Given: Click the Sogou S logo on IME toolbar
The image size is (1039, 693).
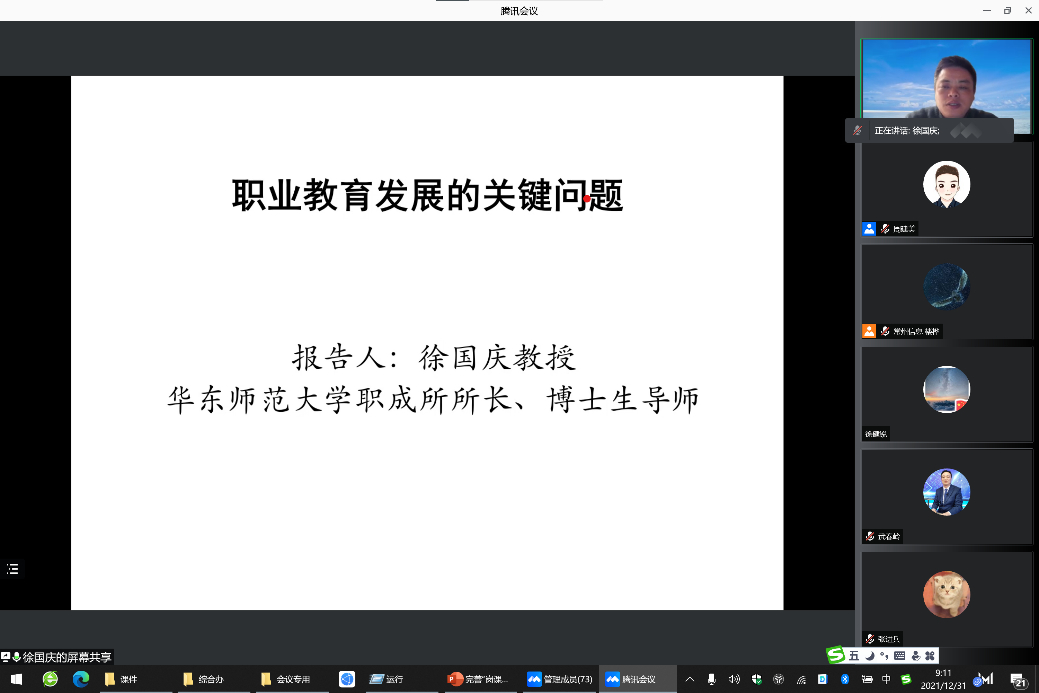Looking at the screenshot, I should click(x=836, y=655).
